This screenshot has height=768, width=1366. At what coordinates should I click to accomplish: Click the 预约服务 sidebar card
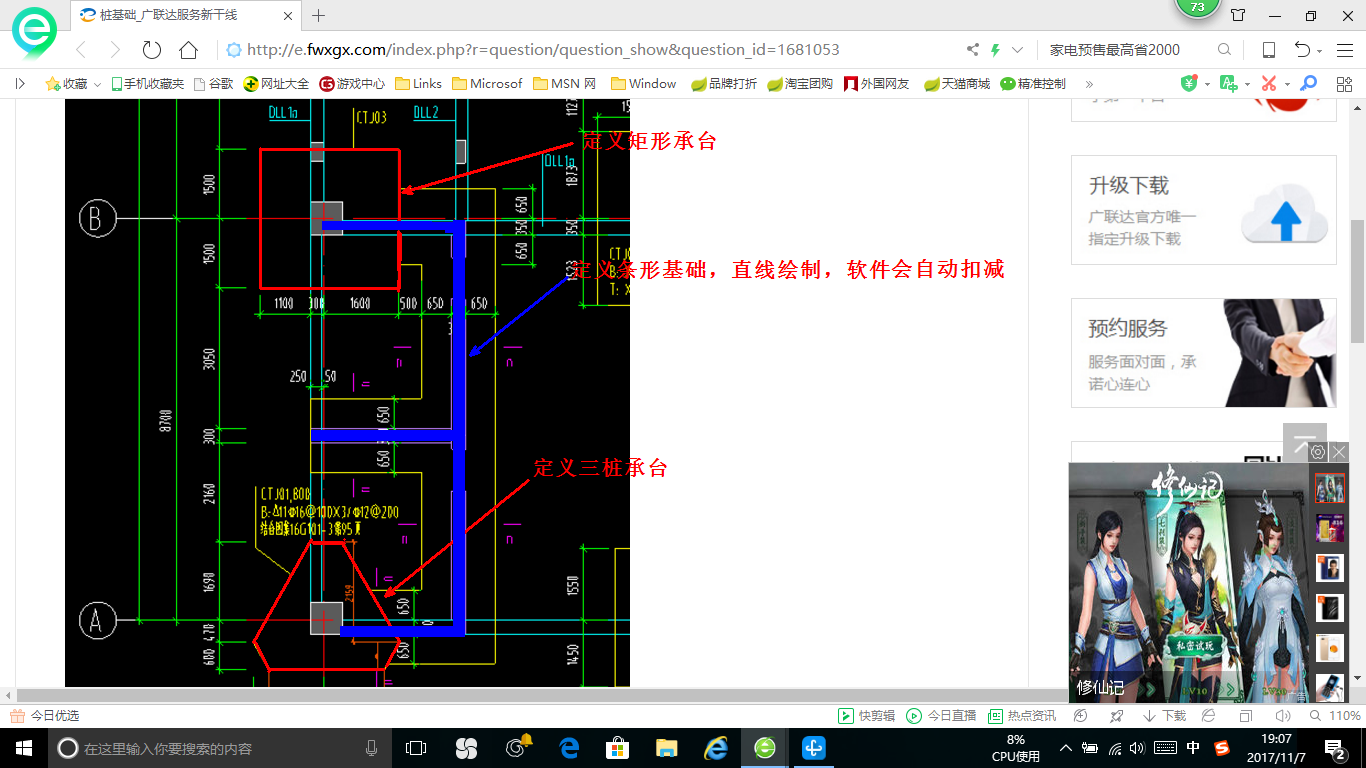click(x=1204, y=353)
